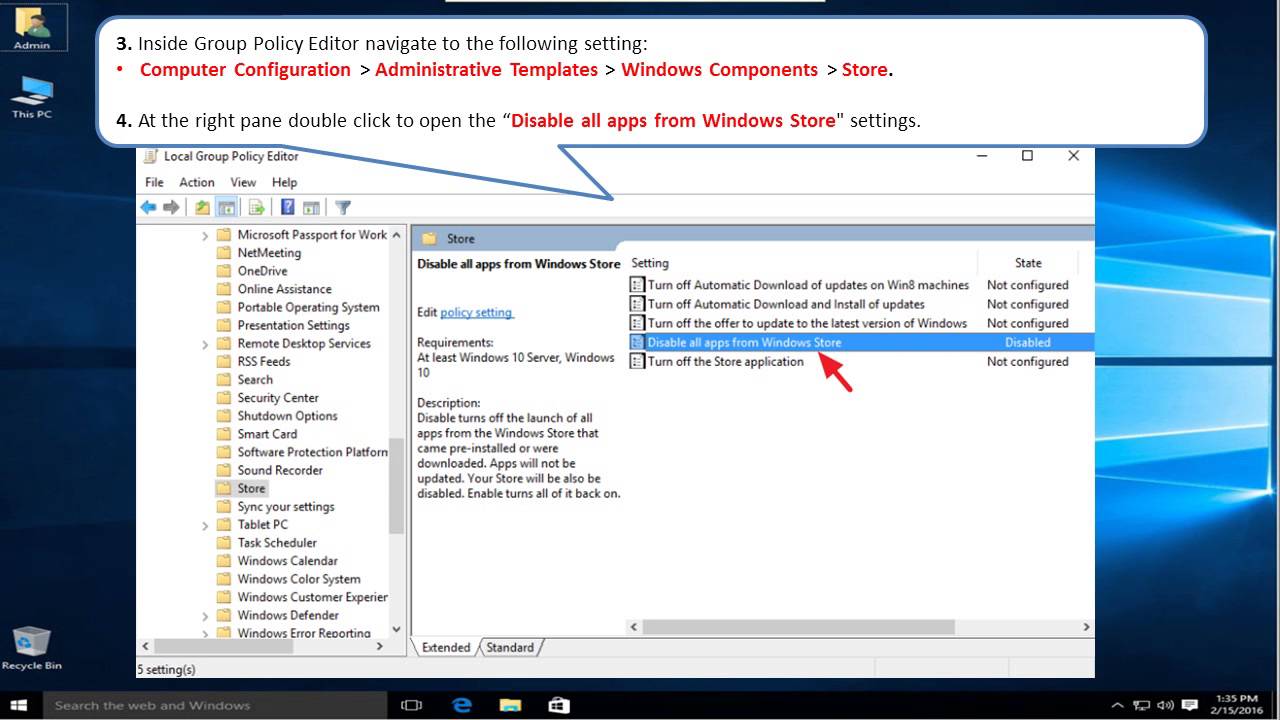Toggle Show/Hide Console Tree toolbar icon

(227, 207)
